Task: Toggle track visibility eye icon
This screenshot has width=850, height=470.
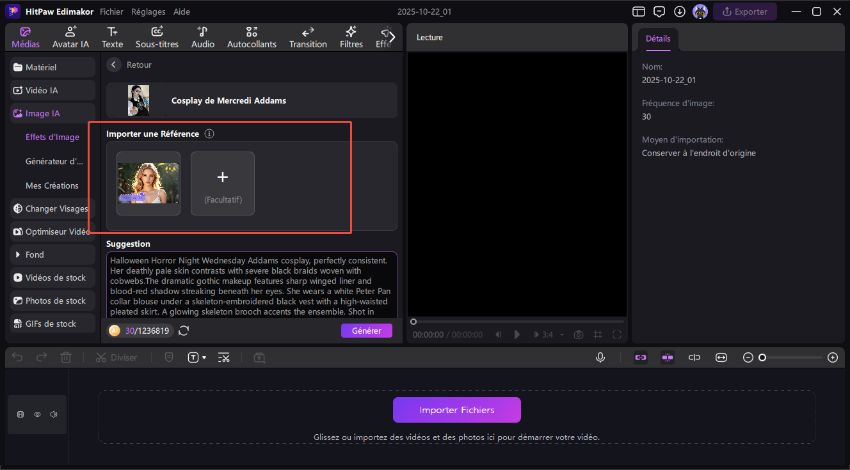Action: pyautogui.click(x=37, y=413)
